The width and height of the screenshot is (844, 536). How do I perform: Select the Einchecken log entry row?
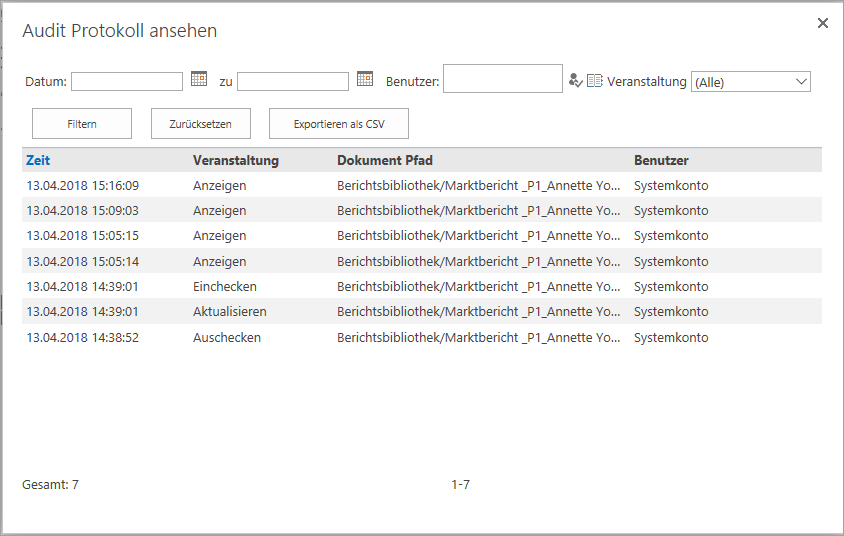pos(422,286)
